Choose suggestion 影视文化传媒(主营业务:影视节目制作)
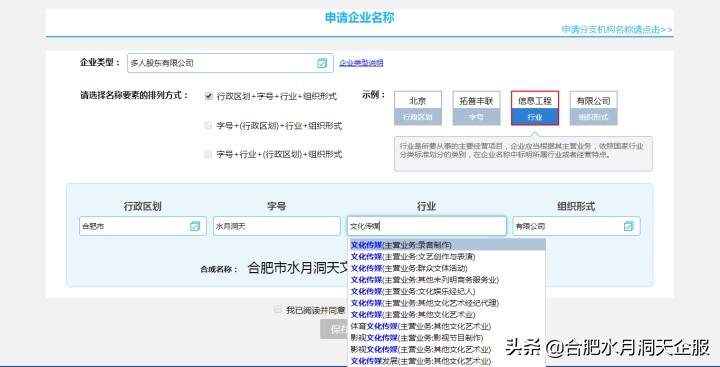This screenshot has width=720, height=367. (x=446, y=338)
